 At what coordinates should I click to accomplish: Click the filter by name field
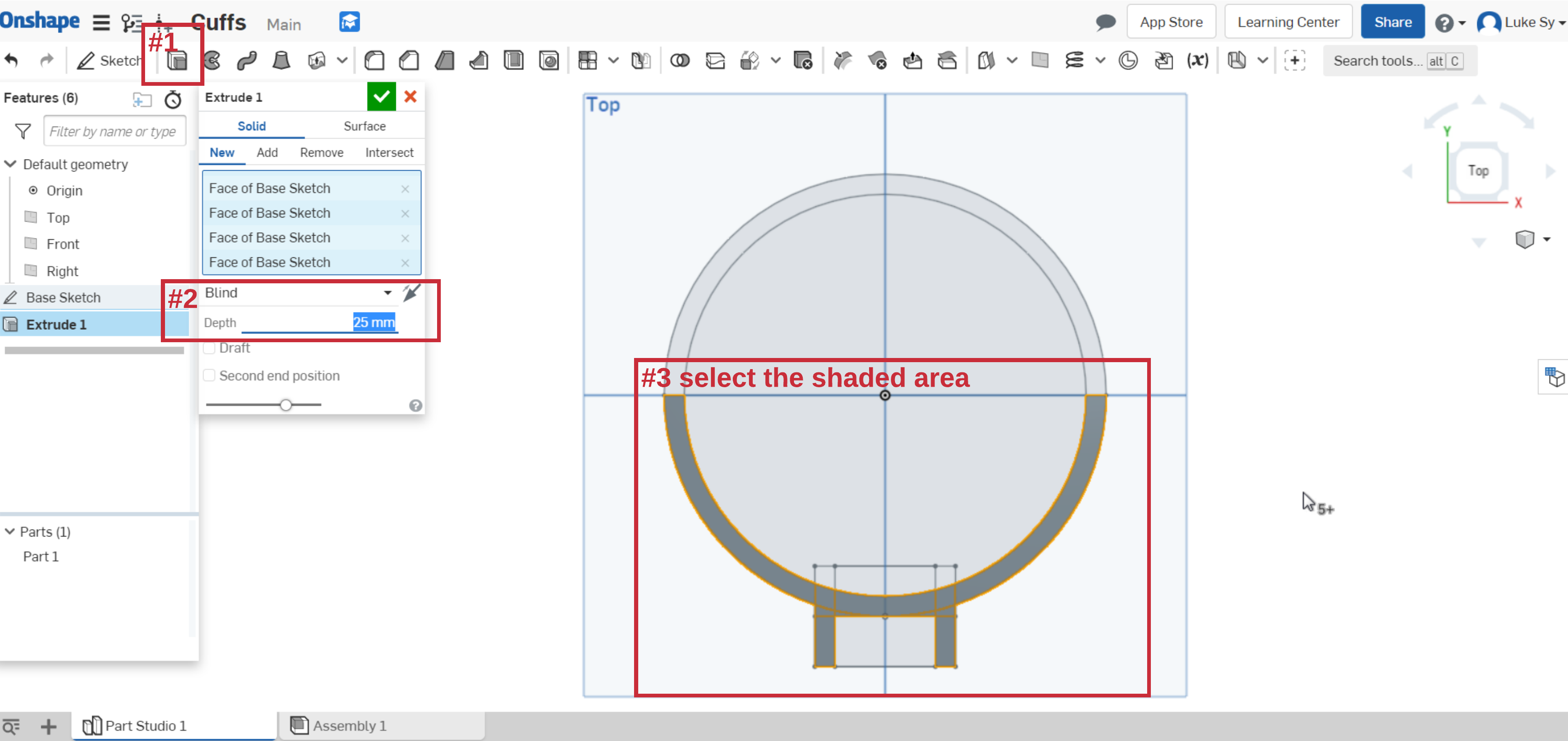tap(114, 132)
